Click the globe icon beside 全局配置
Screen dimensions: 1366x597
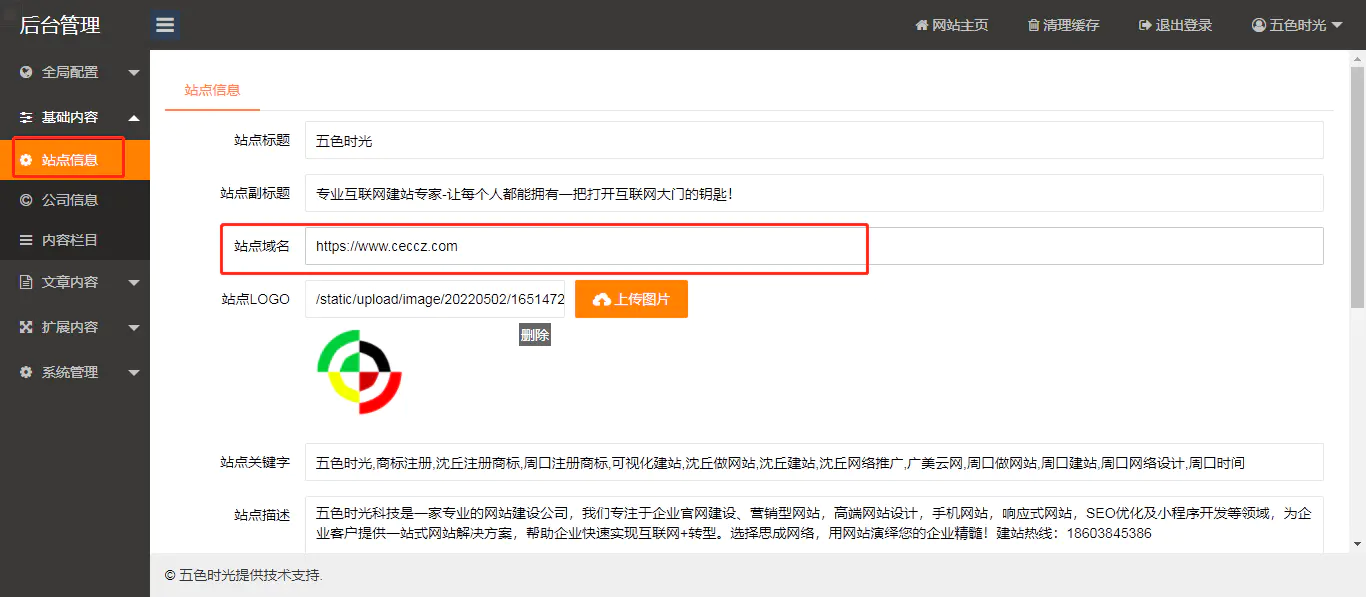tap(25, 72)
